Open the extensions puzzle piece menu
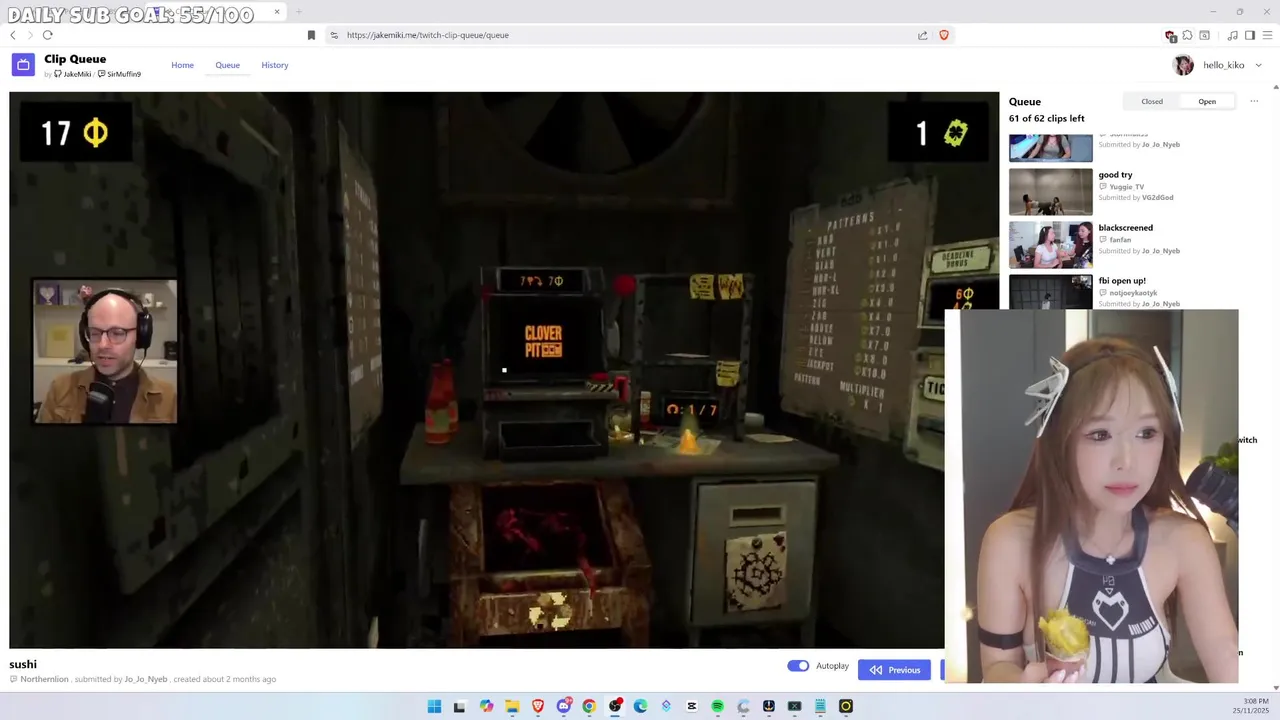Image resolution: width=1280 pixels, height=720 pixels. pos(1187,35)
